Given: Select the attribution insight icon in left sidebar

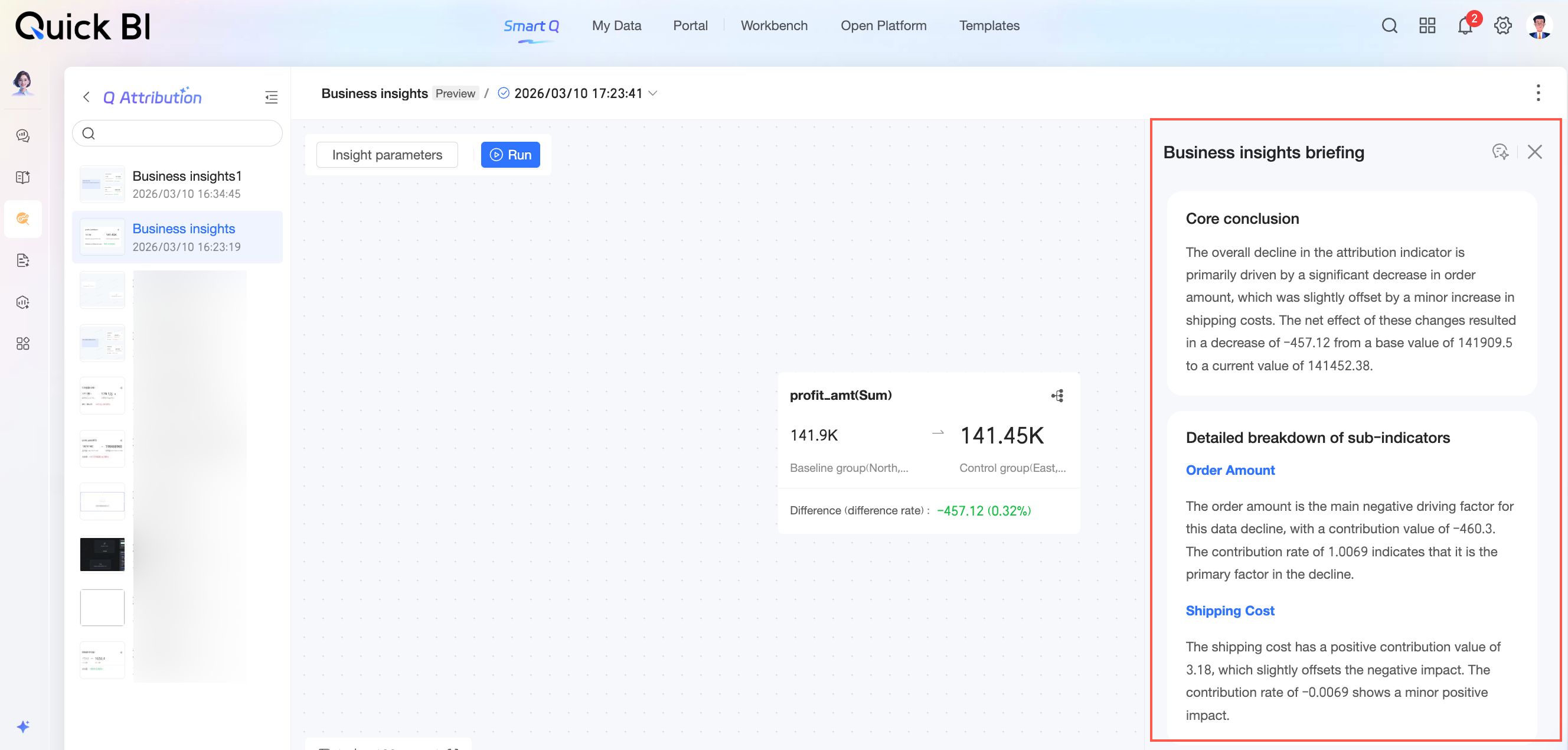Looking at the screenshot, I should pos(22,219).
